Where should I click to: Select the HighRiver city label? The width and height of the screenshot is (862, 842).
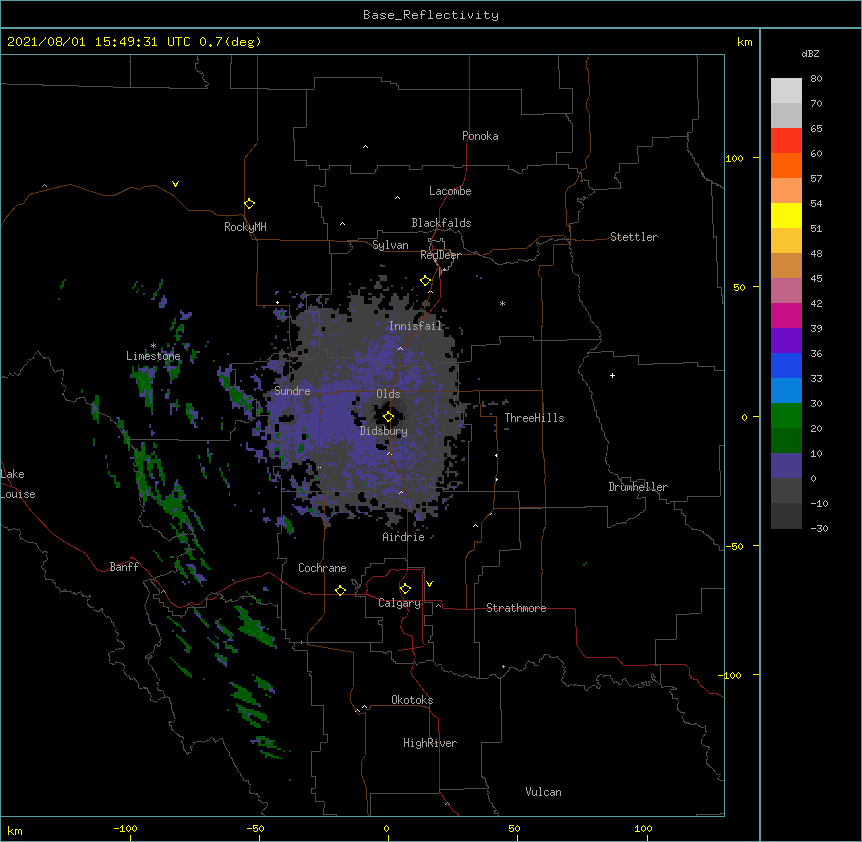[x=430, y=743]
